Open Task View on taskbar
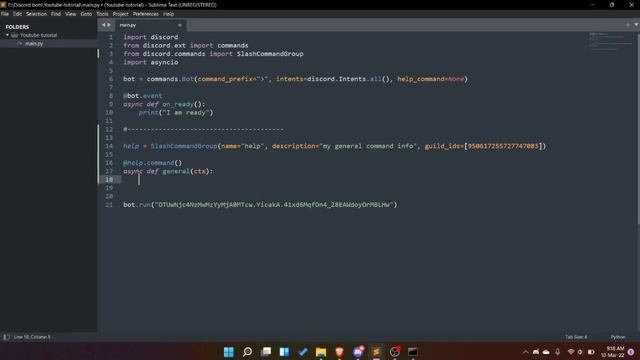 click(266, 352)
